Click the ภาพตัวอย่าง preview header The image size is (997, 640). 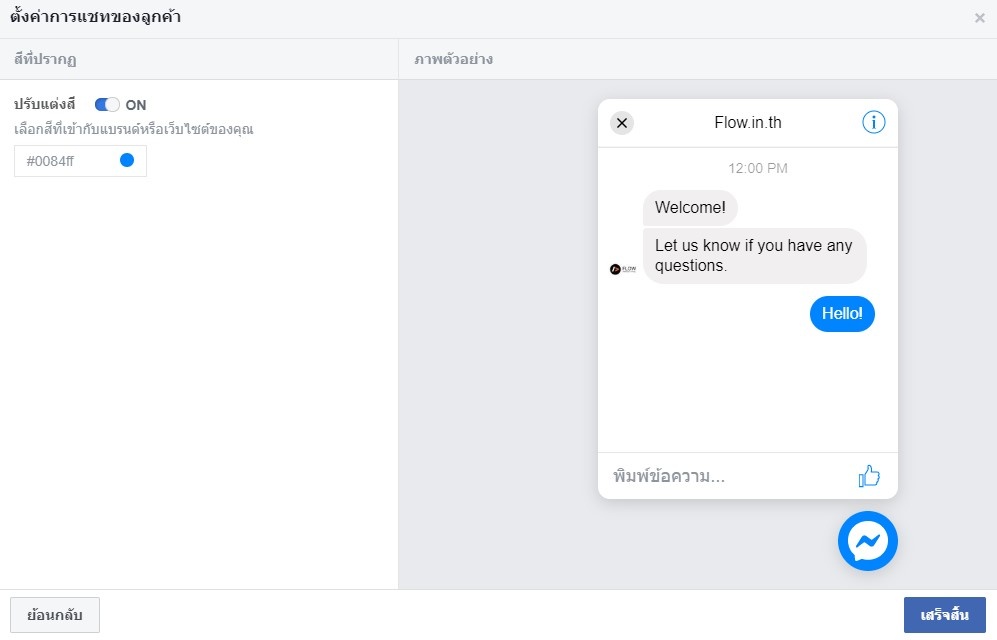pyautogui.click(x=453, y=59)
